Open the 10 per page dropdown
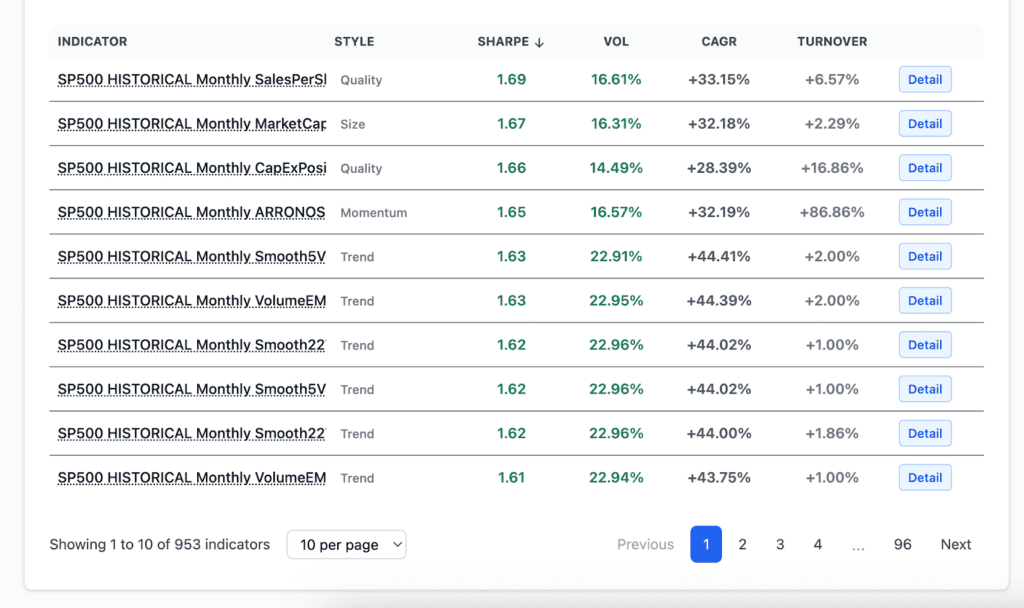The width and height of the screenshot is (1024, 608). click(x=346, y=545)
